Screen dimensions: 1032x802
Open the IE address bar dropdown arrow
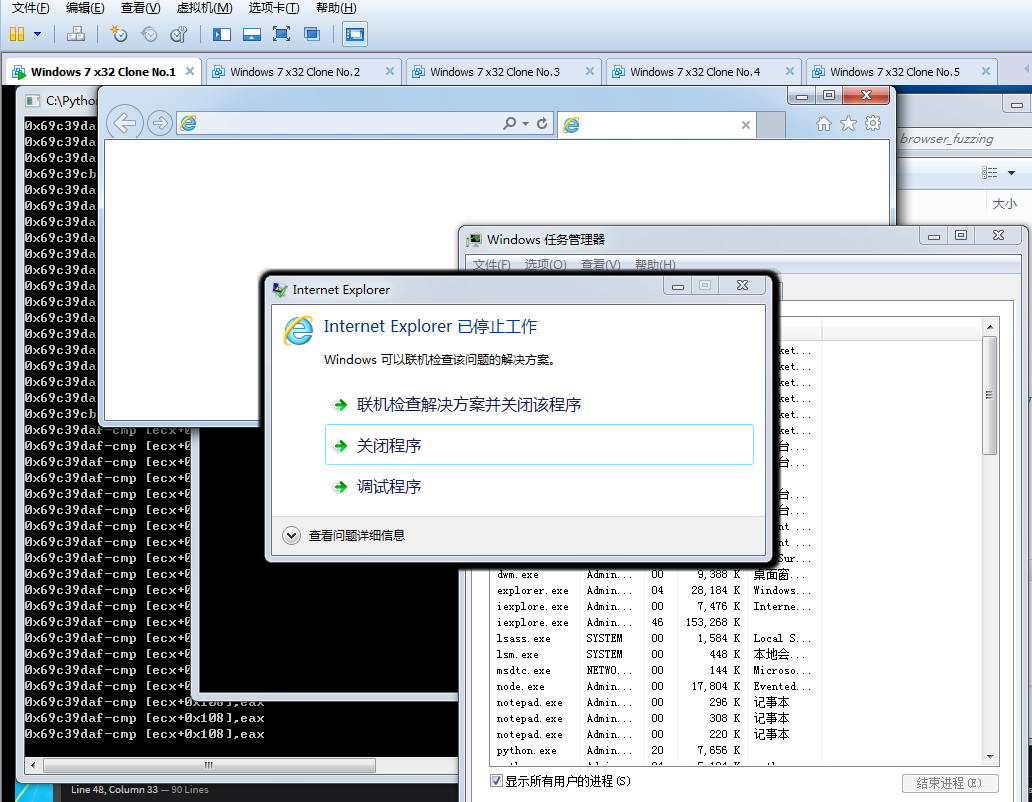[525, 124]
